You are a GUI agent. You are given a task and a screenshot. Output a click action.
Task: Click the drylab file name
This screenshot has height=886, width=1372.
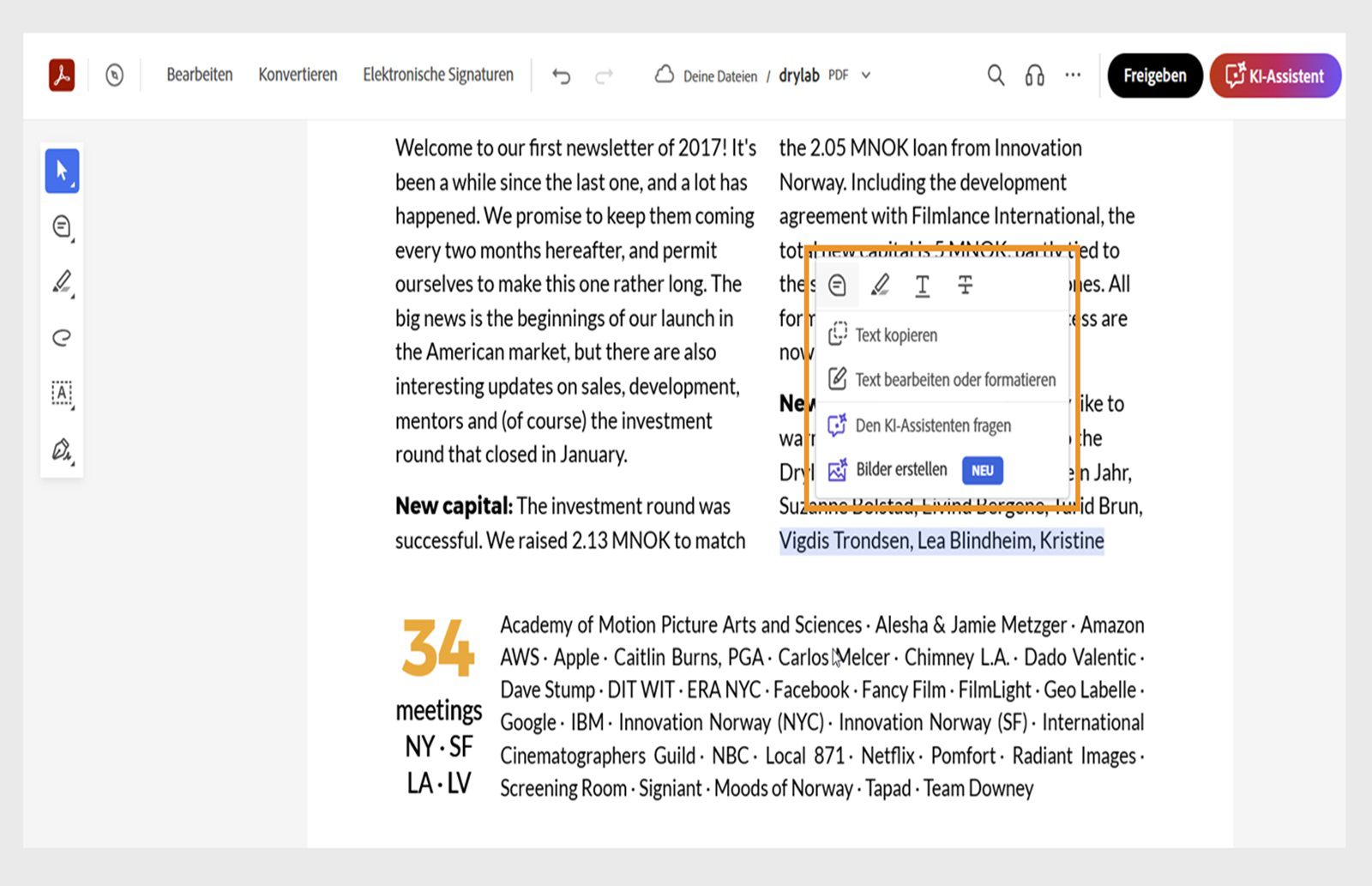pyautogui.click(x=799, y=75)
